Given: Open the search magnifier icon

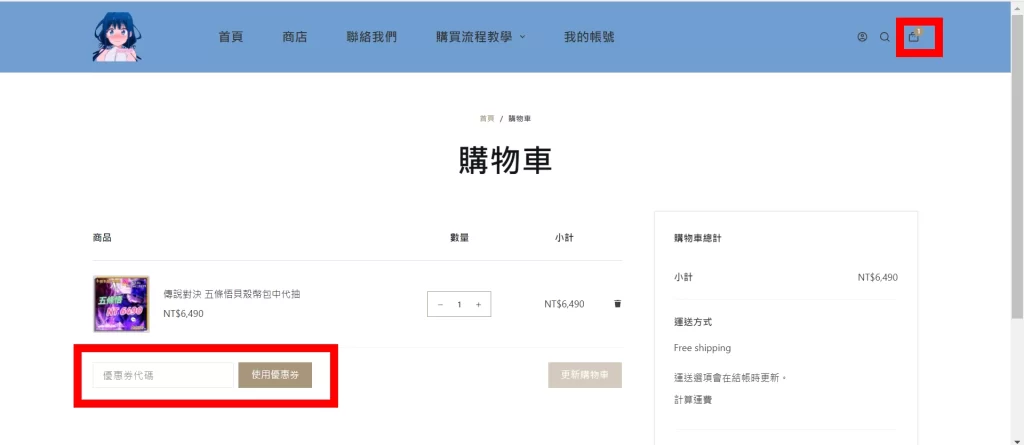Looking at the screenshot, I should 885,37.
